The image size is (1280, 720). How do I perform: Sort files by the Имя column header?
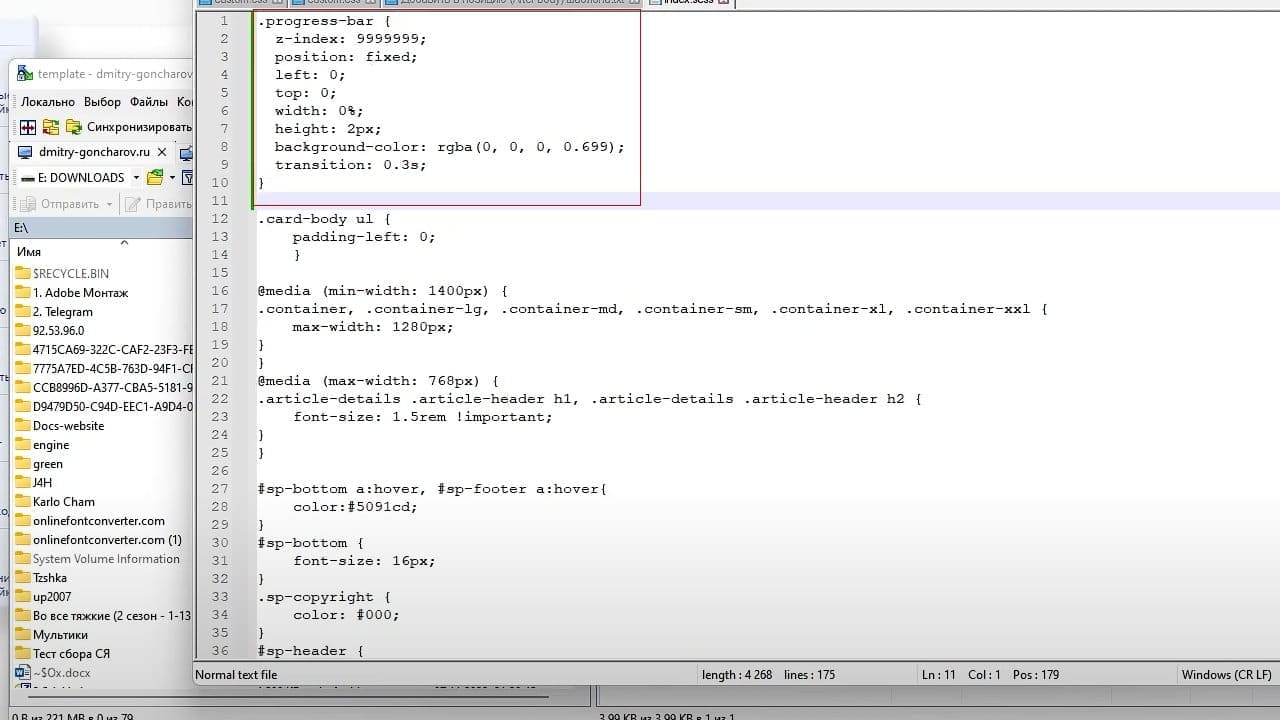tap(29, 252)
